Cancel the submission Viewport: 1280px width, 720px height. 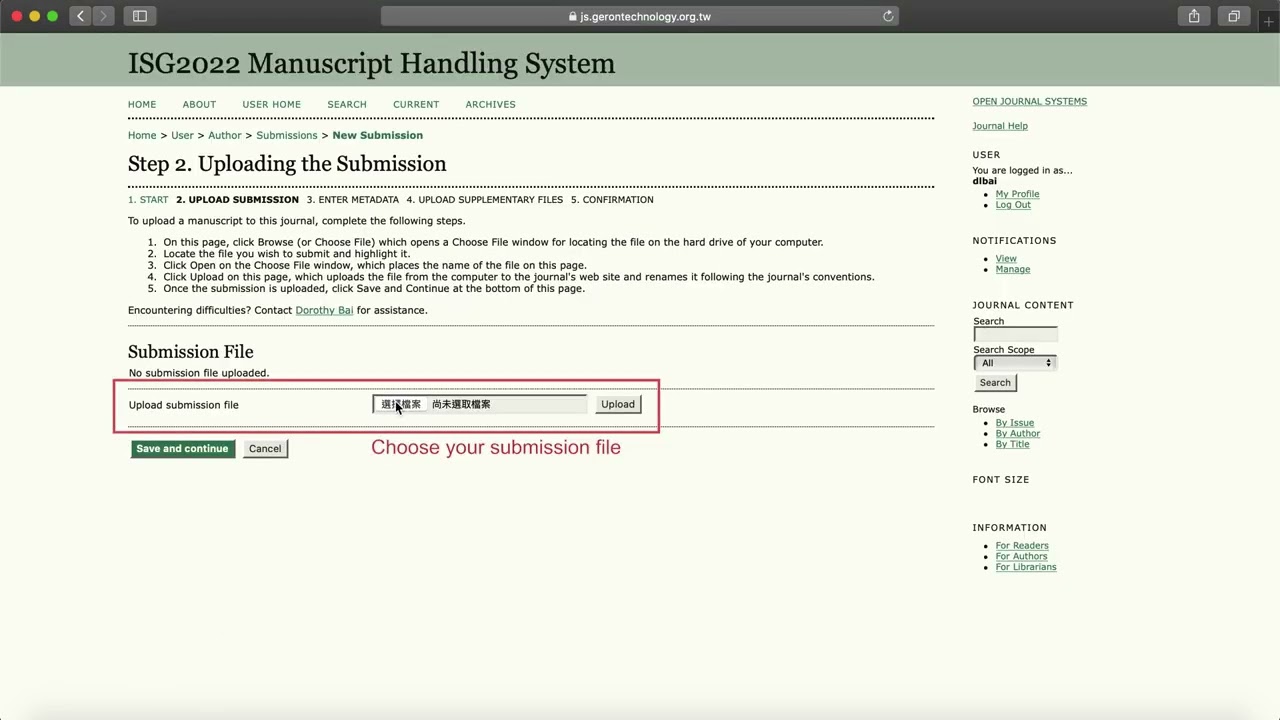click(265, 449)
